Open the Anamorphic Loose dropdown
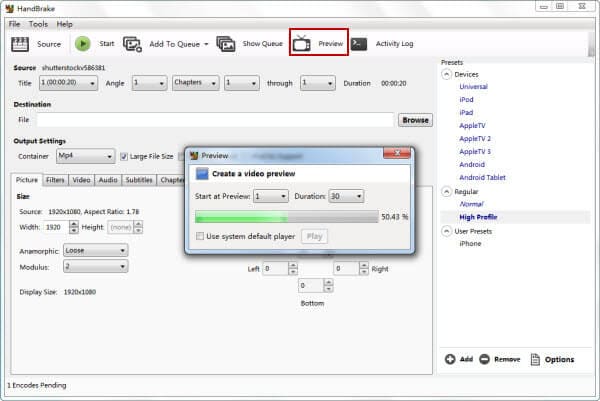600x401 pixels. click(x=96, y=250)
